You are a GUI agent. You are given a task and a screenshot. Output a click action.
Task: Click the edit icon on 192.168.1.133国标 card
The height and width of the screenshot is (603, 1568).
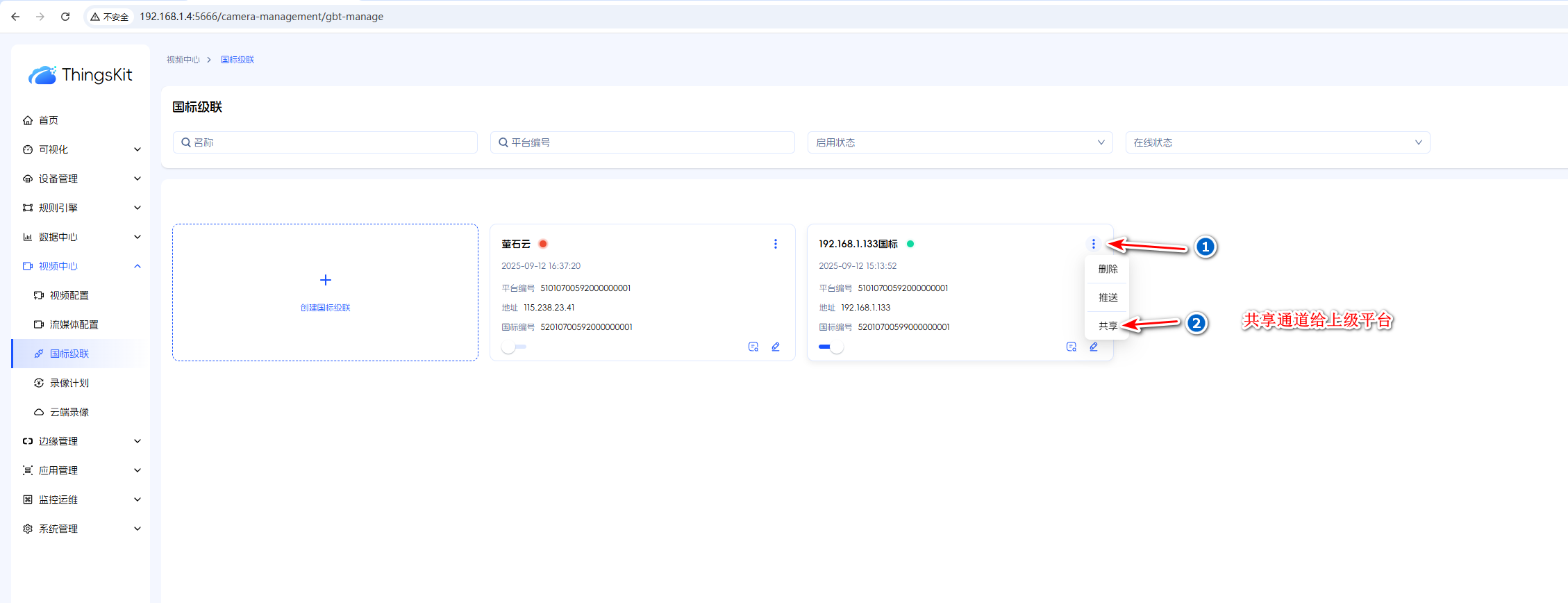click(x=1094, y=347)
